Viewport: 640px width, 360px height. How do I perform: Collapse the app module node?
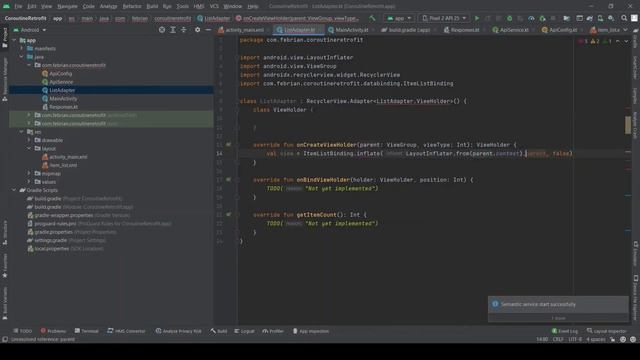click(14, 40)
